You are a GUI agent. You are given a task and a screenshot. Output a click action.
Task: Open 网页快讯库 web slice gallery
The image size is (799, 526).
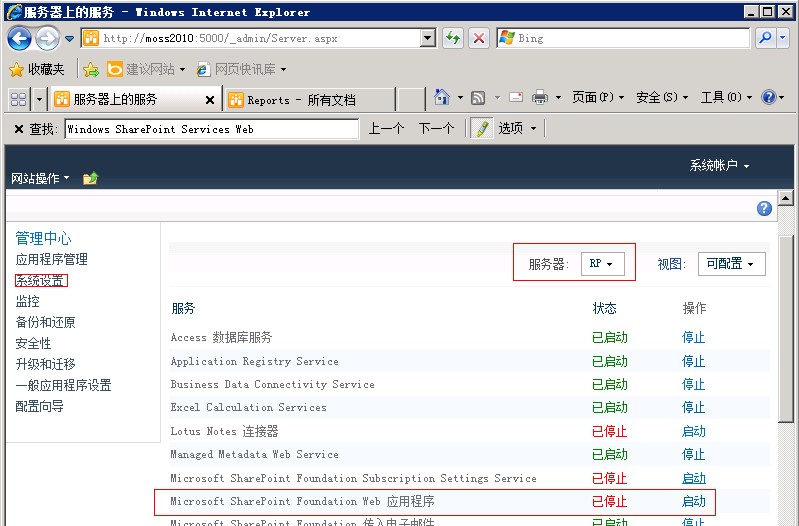tap(242, 69)
